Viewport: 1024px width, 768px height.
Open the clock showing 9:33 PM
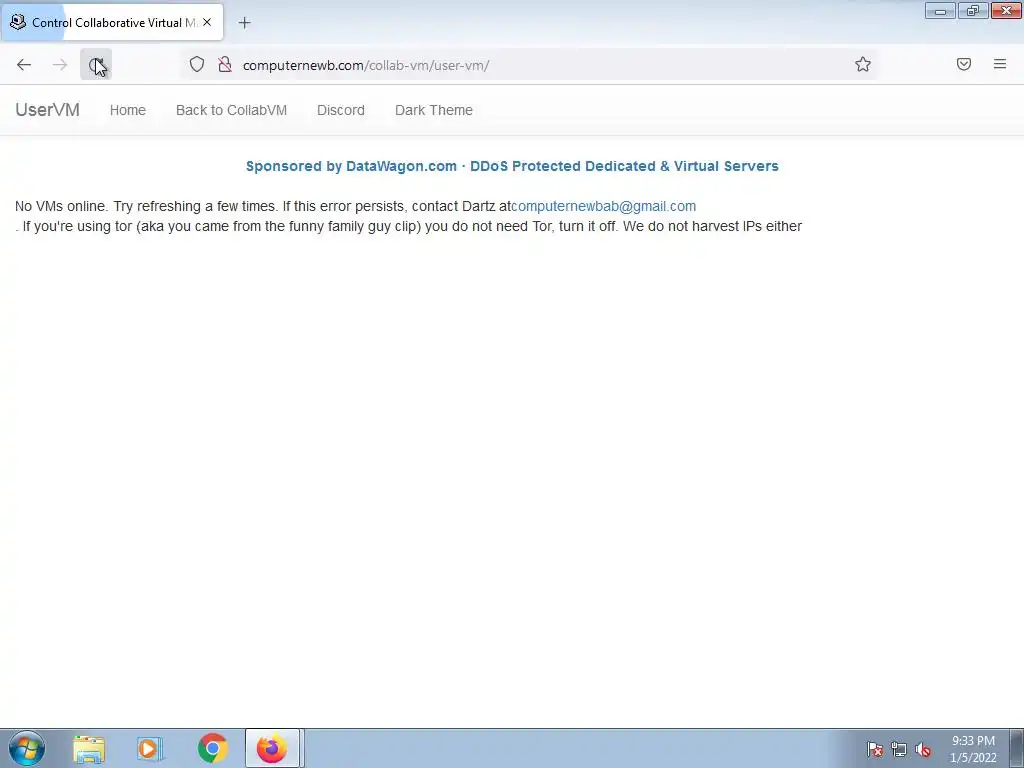[x=973, y=749]
